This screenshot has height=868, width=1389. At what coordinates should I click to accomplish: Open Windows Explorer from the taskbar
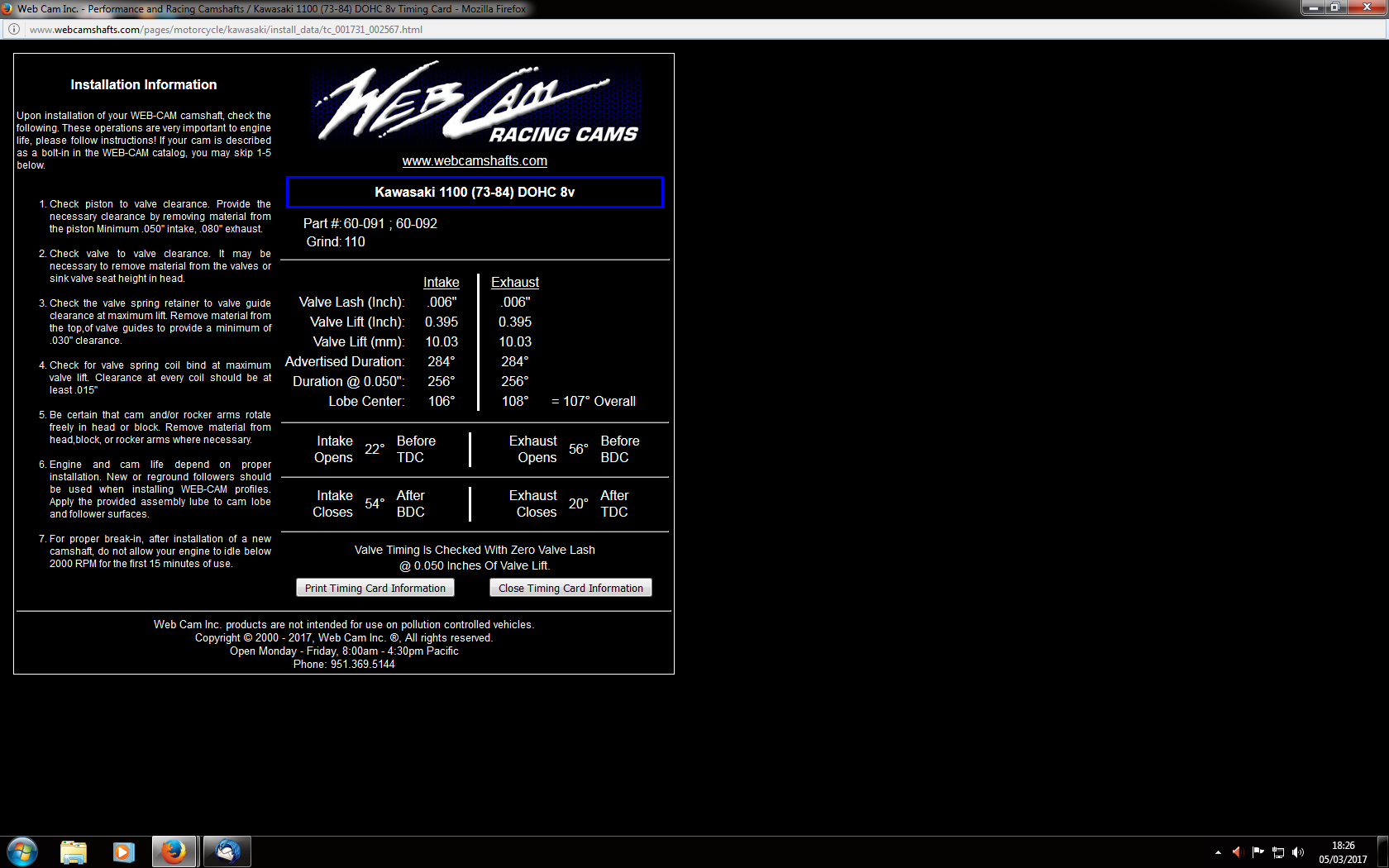tap(73, 851)
